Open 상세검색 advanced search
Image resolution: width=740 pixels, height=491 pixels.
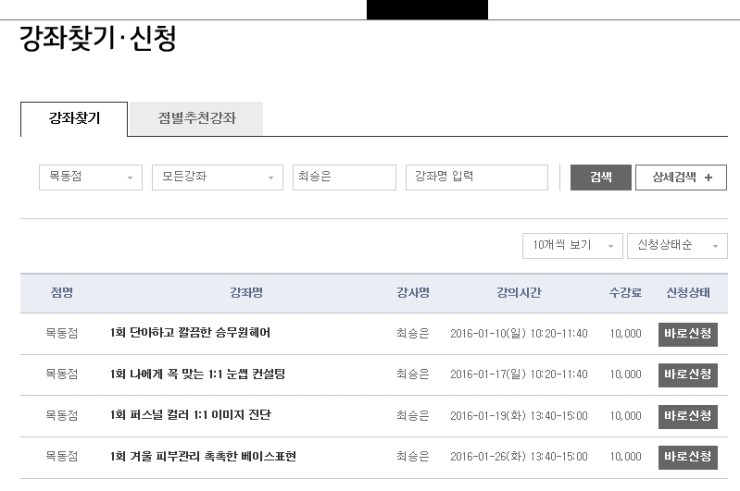[681, 178]
